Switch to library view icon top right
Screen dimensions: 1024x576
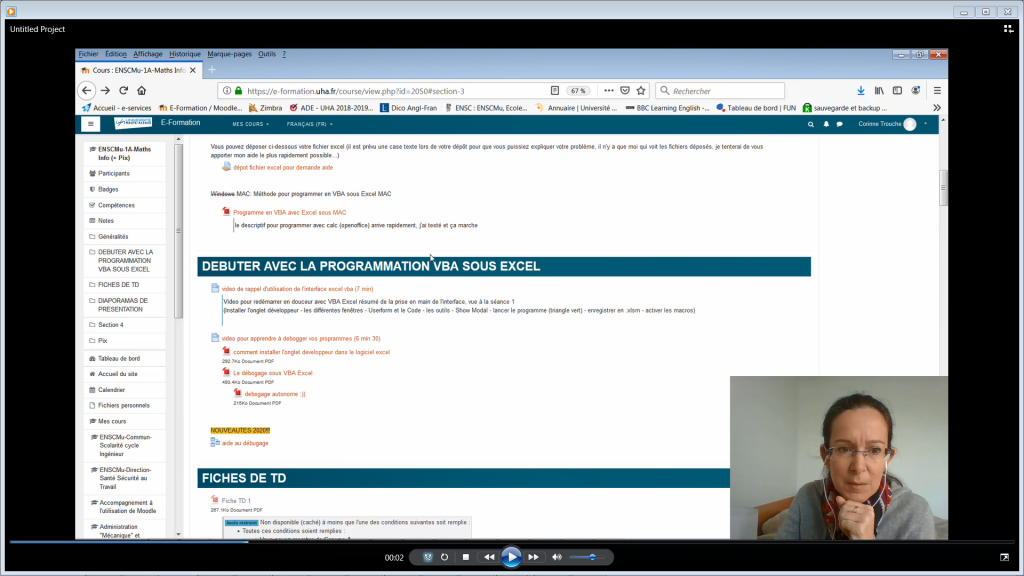(1008, 29)
